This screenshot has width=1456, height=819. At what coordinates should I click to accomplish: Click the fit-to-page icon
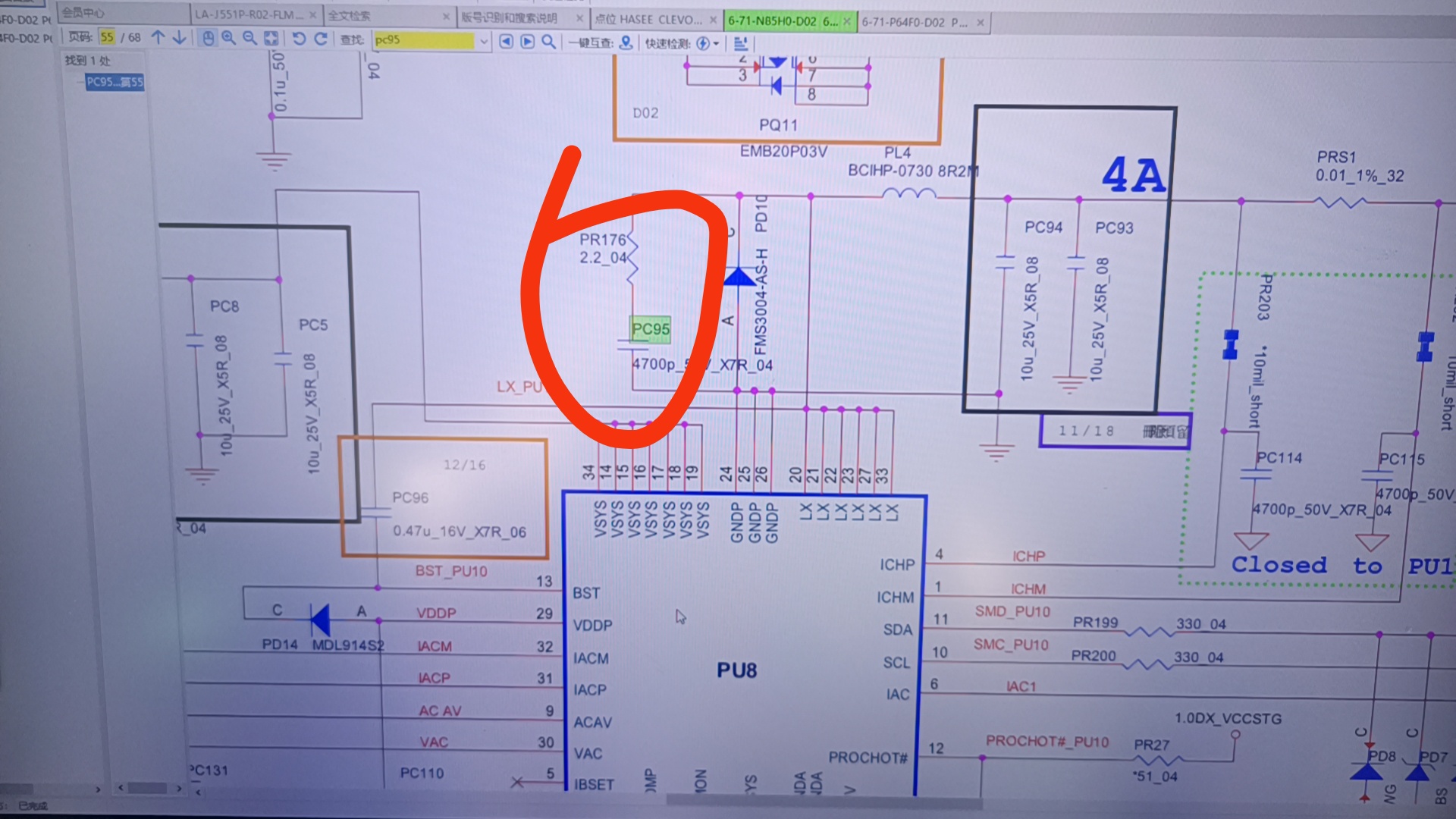click(271, 38)
